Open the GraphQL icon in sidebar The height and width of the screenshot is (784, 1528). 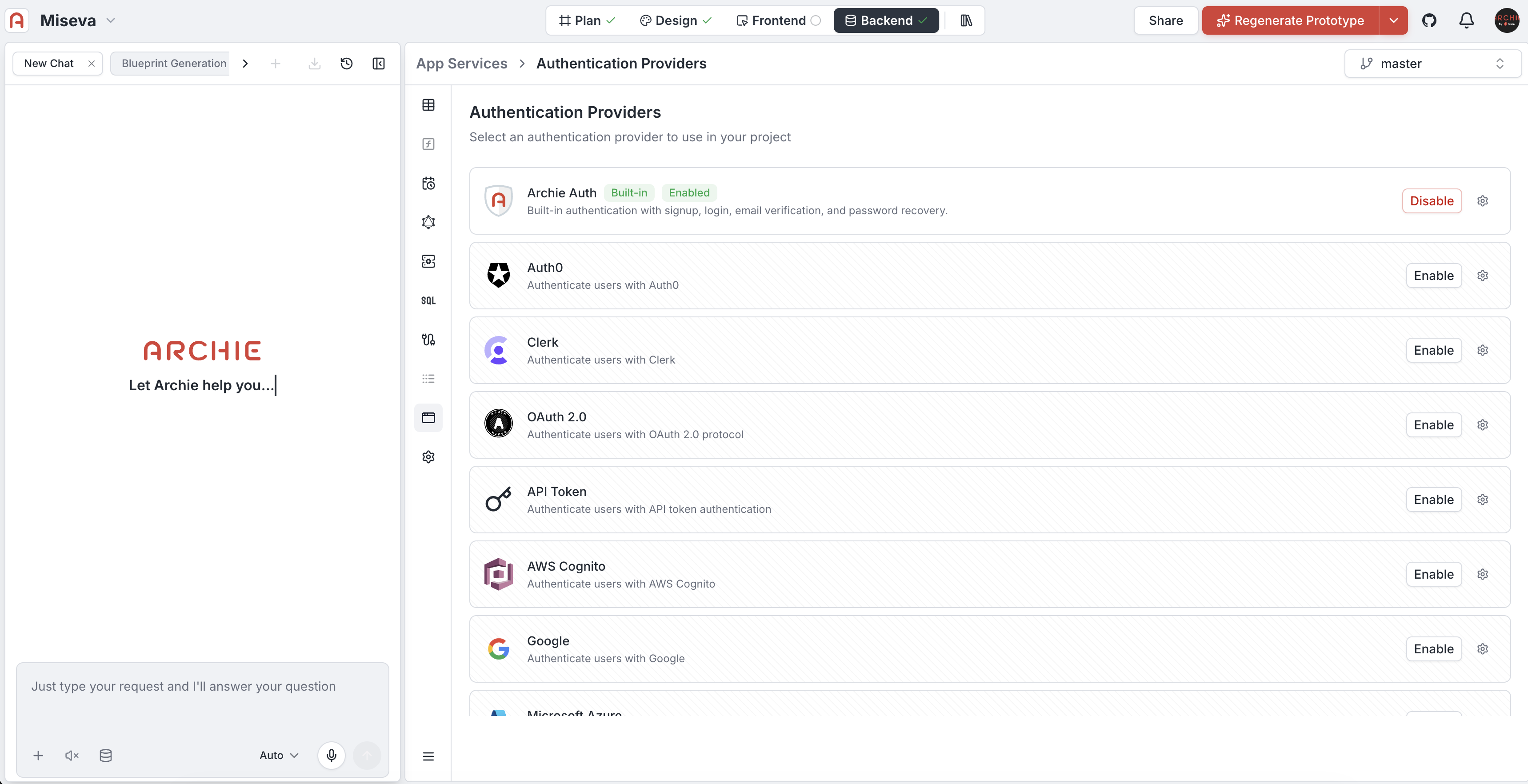[428, 222]
